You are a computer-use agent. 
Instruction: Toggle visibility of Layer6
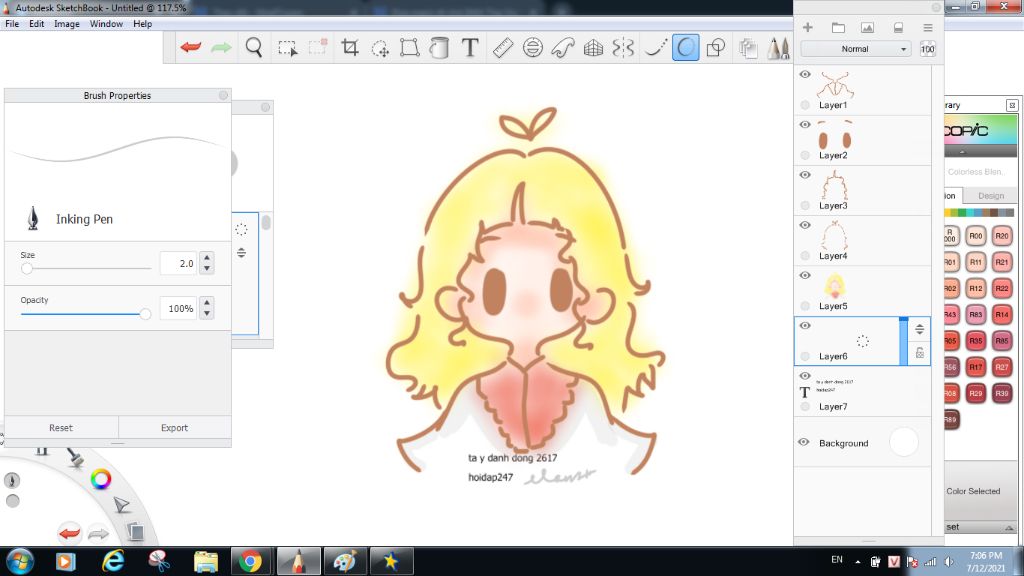click(805, 326)
